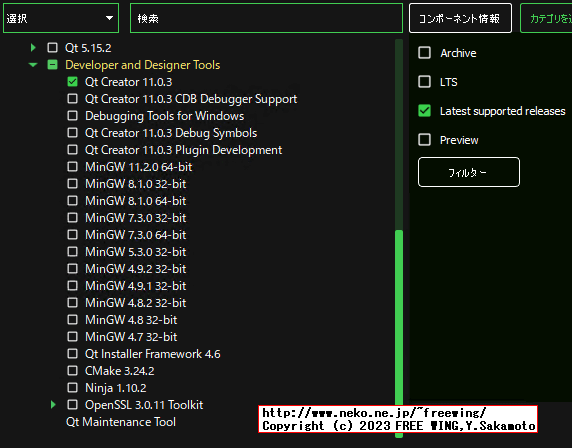
Task: Check MinGW 7.3.0 32-bit checkbox
Action: pyautogui.click(x=73, y=218)
